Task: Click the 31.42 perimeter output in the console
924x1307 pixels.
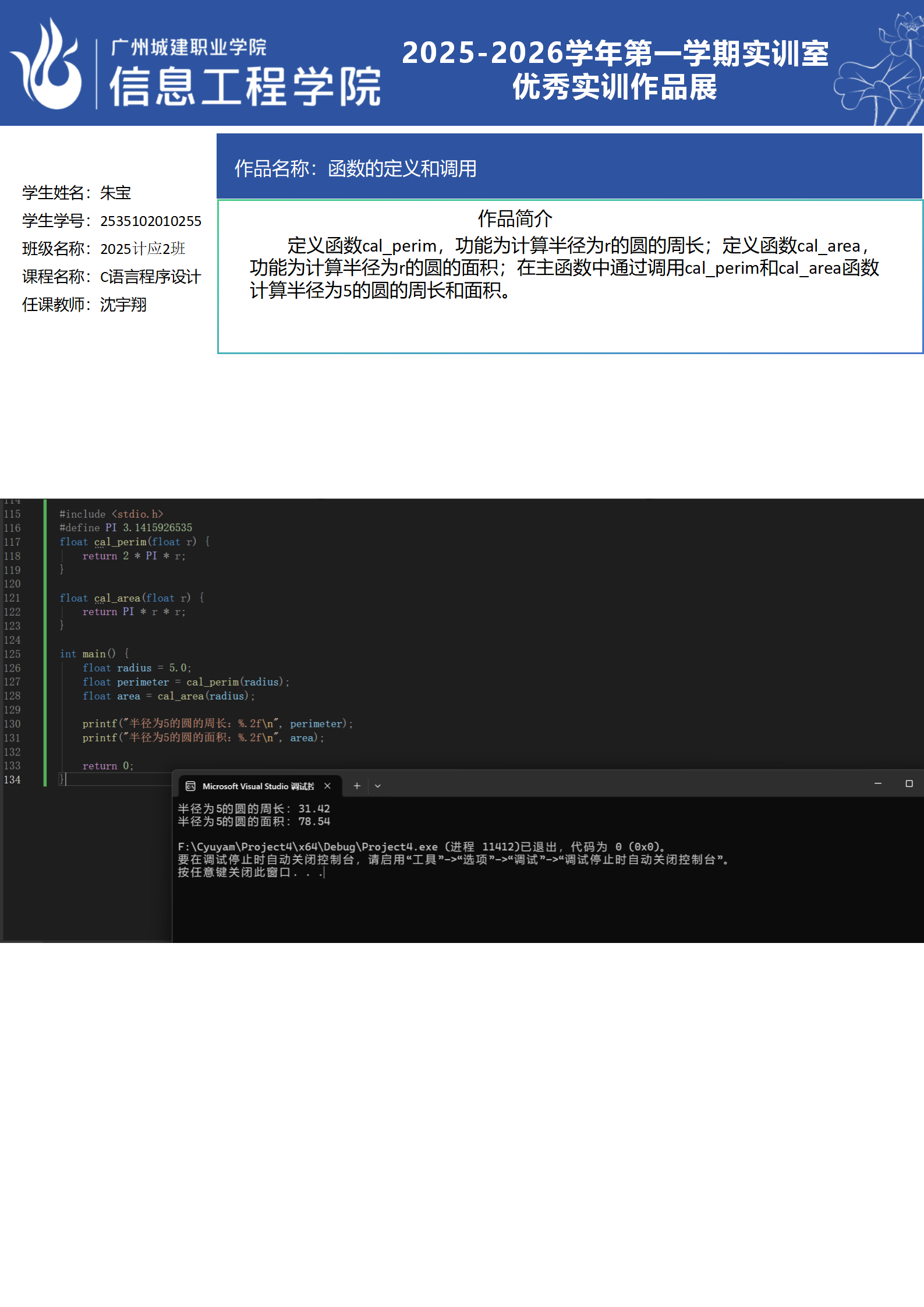Action: (x=314, y=808)
